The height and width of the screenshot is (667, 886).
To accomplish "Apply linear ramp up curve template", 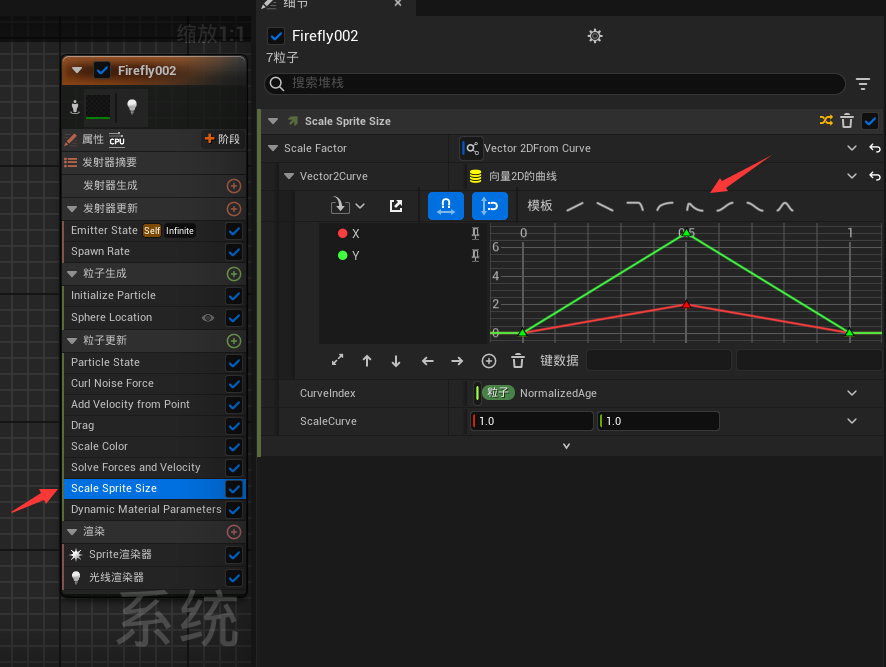I will click(x=575, y=207).
